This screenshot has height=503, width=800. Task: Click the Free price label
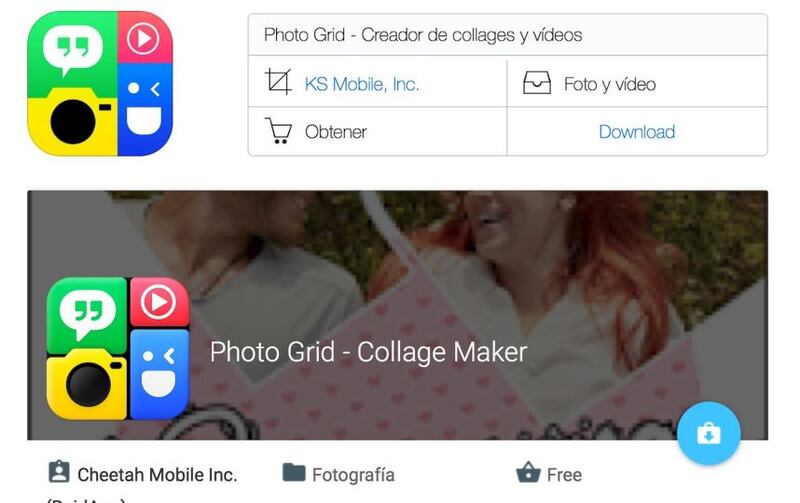pyautogui.click(x=564, y=475)
